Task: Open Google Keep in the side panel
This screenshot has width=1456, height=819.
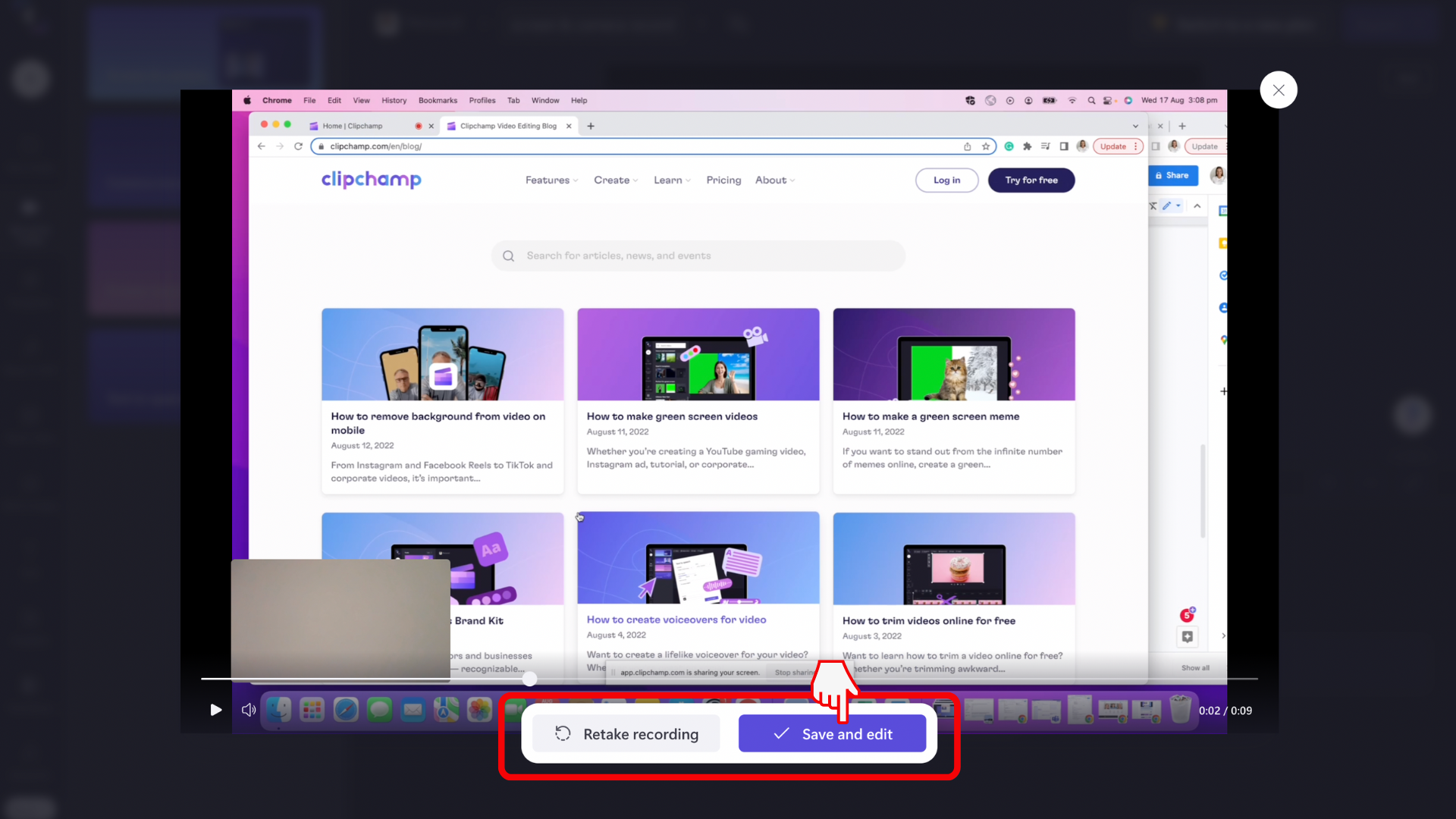Action: [x=1222, y=243]
